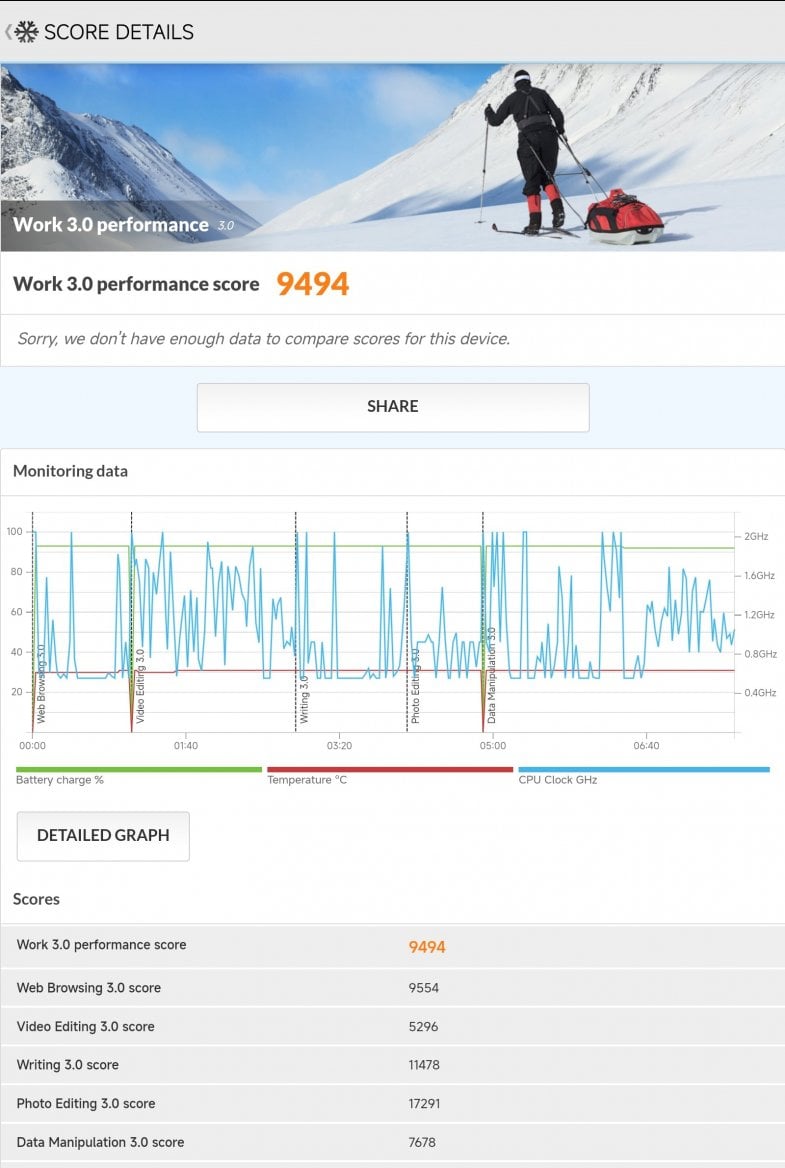The image size is (785, 1168).
Task: Click the Writing 3.0 marker in graph
Action: point(304,699)
